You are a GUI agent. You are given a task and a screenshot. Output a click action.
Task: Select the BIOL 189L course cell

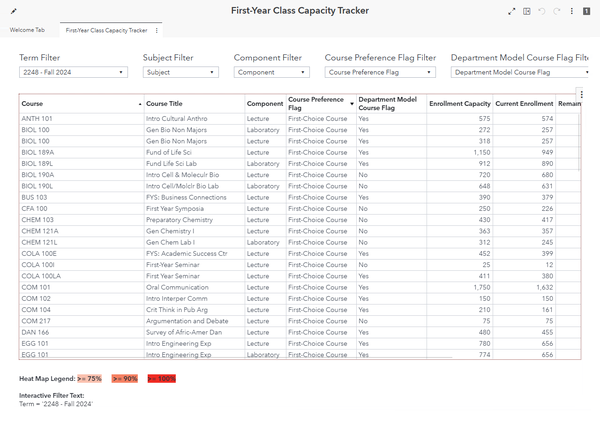(x=82, y=164)
